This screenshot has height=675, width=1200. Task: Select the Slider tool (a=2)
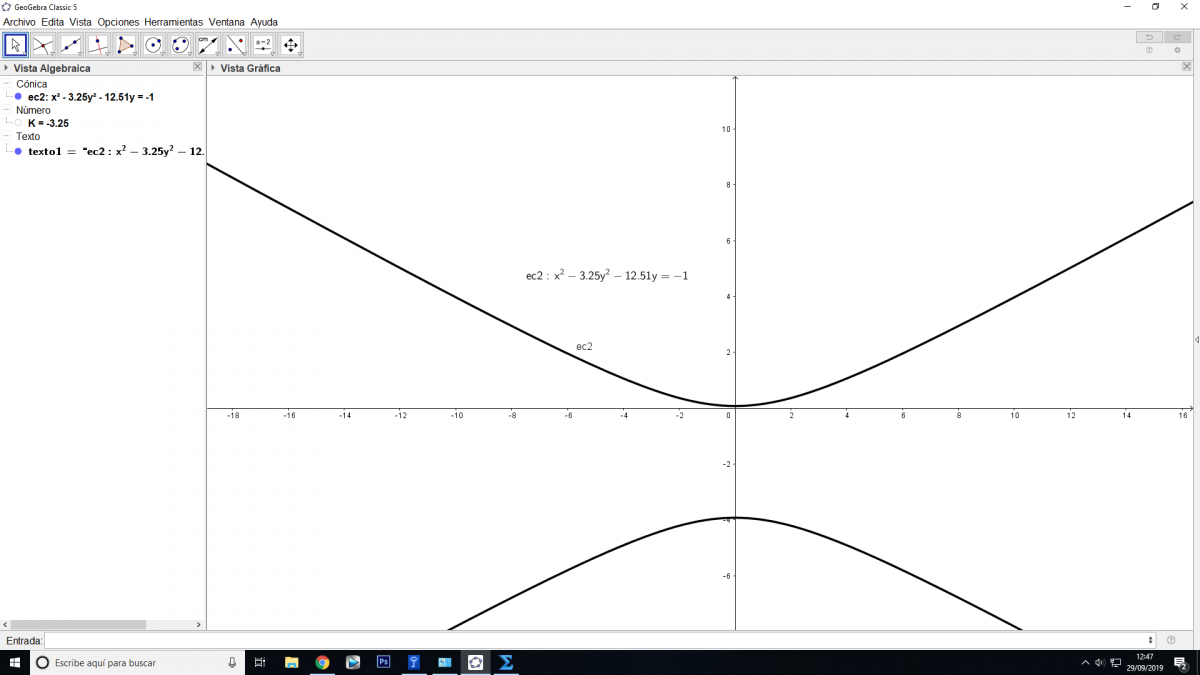(x=263, y=45)
